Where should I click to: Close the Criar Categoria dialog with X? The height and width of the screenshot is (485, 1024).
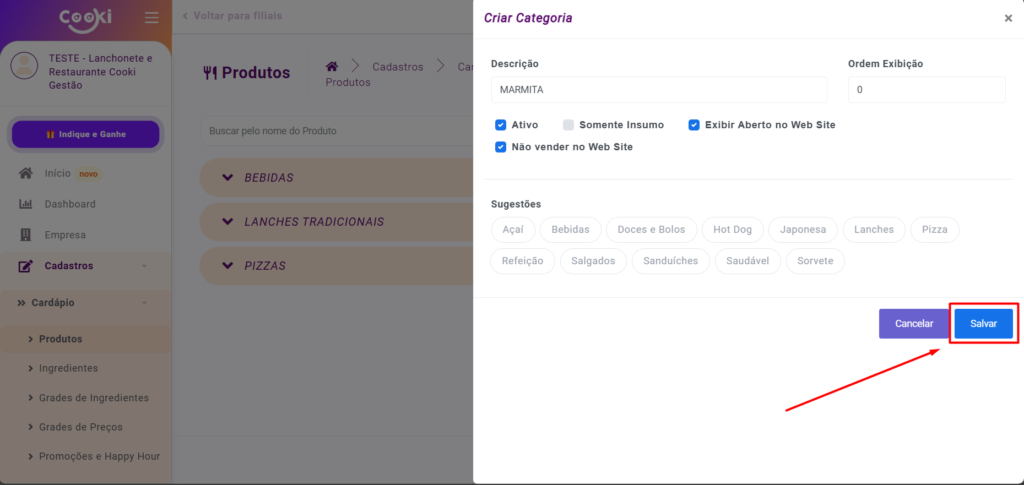coord(1007,18)
